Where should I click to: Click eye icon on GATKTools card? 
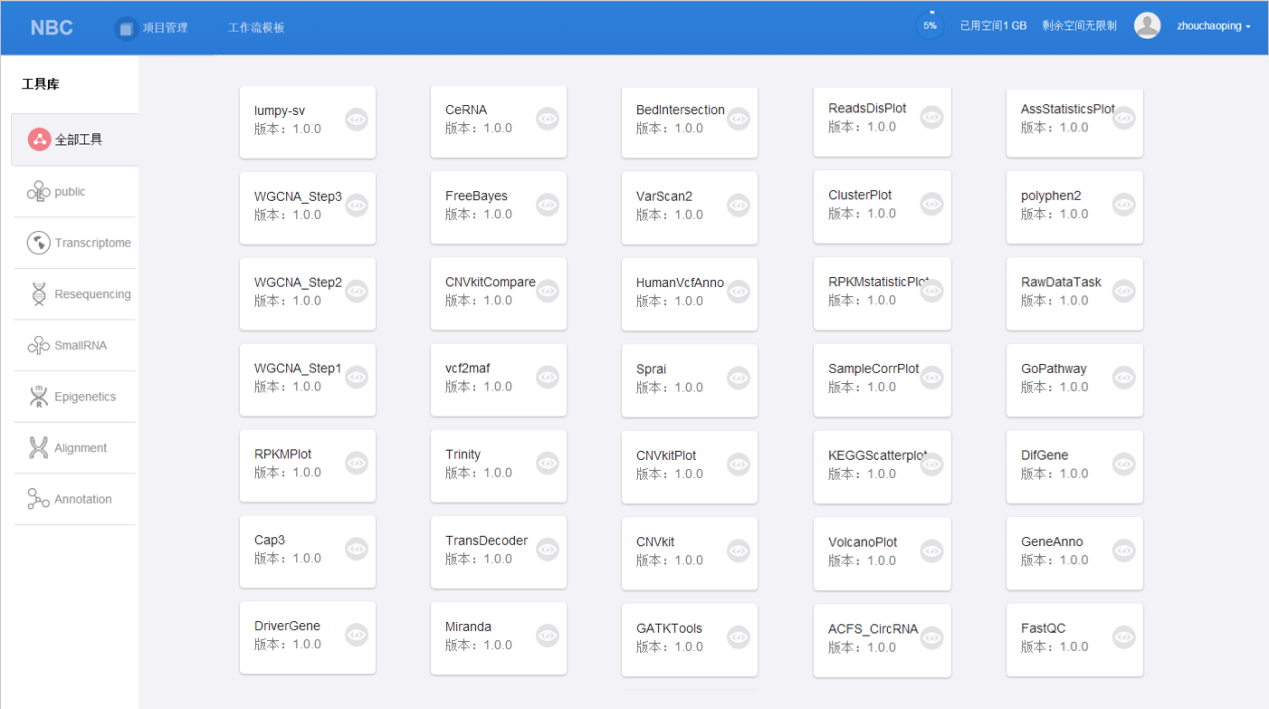(738, 637)
